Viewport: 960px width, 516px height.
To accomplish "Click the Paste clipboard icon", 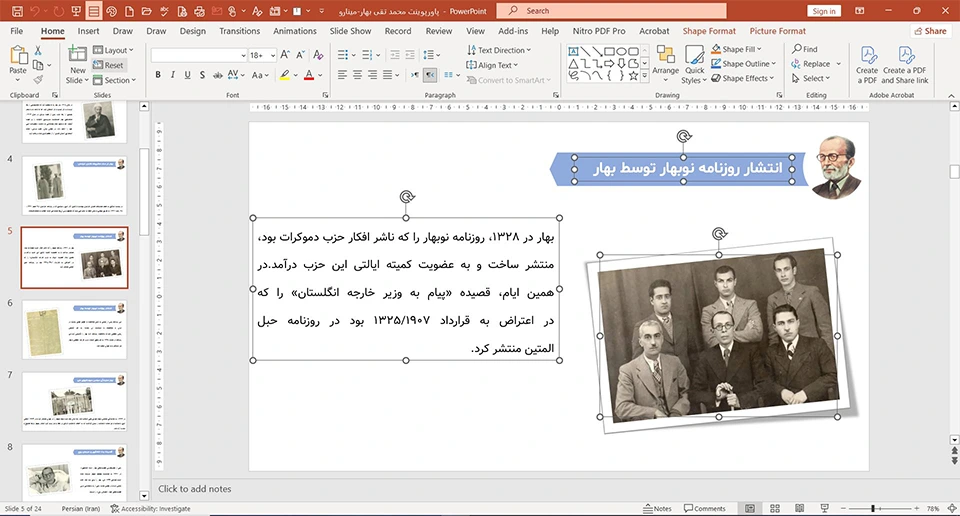I will click(18, 56).
